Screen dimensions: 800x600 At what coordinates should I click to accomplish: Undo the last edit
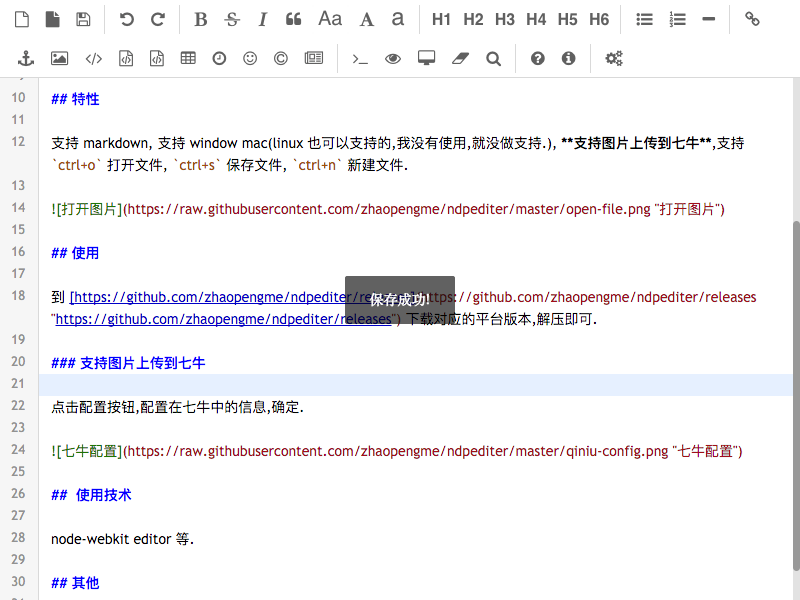pos(126,19)
